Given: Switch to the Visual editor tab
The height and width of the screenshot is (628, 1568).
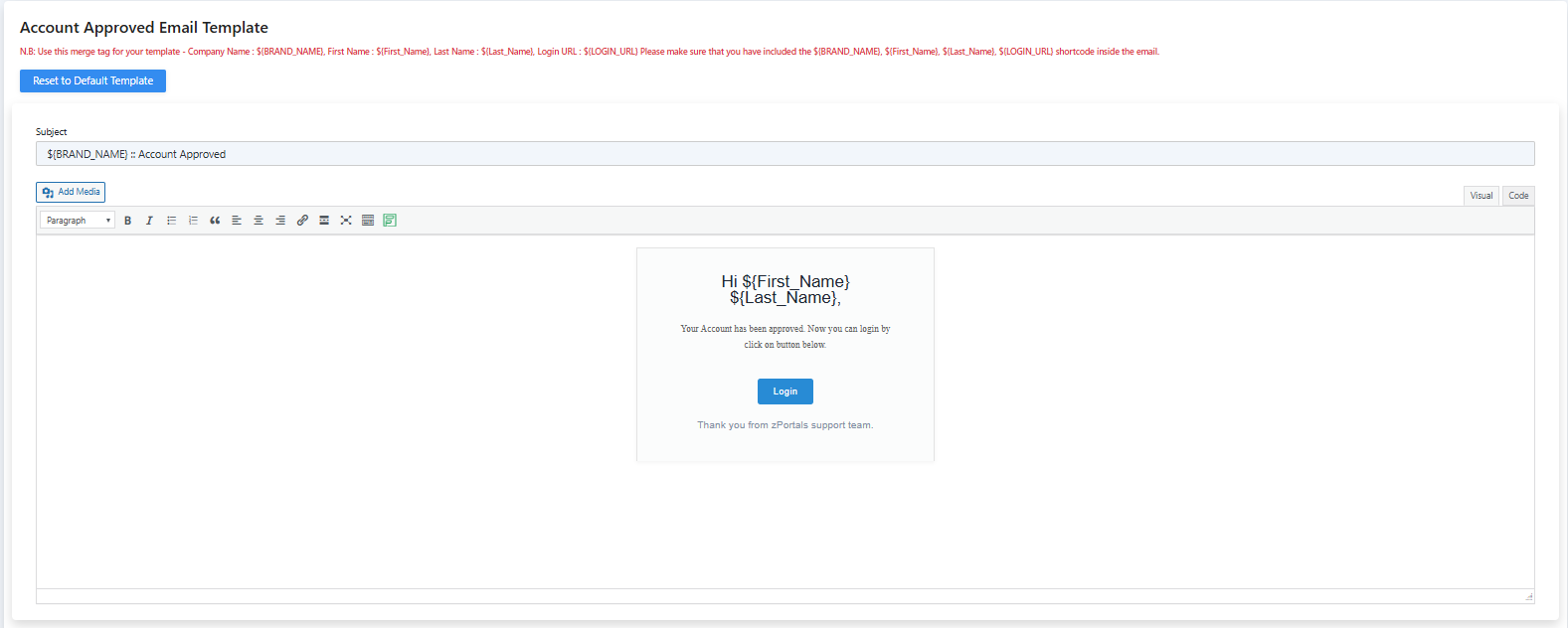Looking at the screenshot, I should 1481,196.
